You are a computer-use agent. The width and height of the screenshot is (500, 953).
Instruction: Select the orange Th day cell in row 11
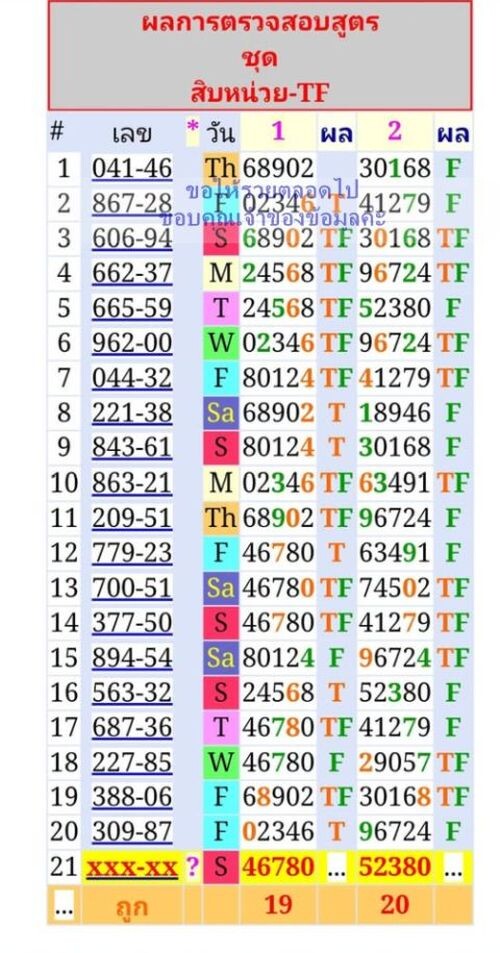point(221,518)
